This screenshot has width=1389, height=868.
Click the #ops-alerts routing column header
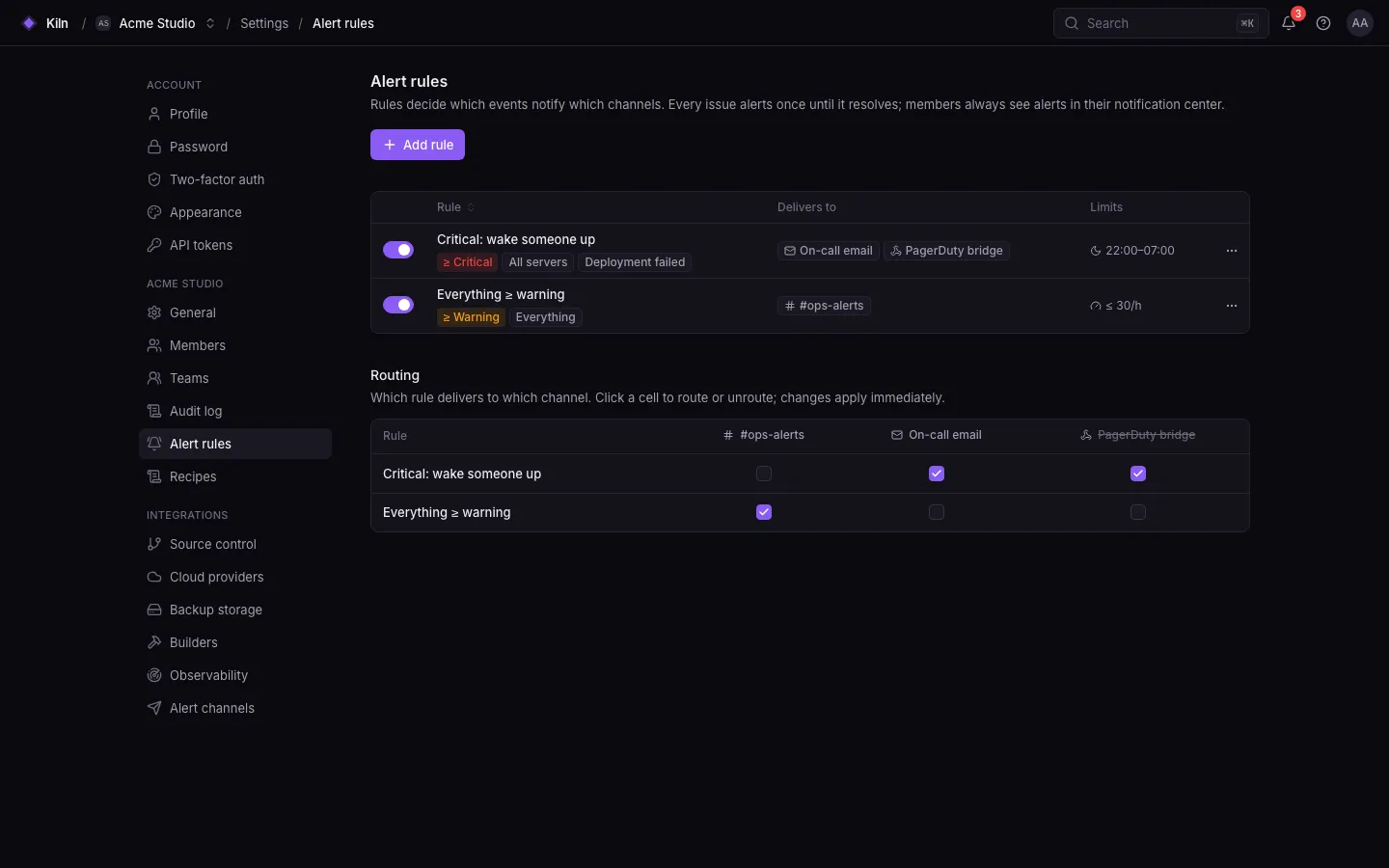click(x=763, y=435)
